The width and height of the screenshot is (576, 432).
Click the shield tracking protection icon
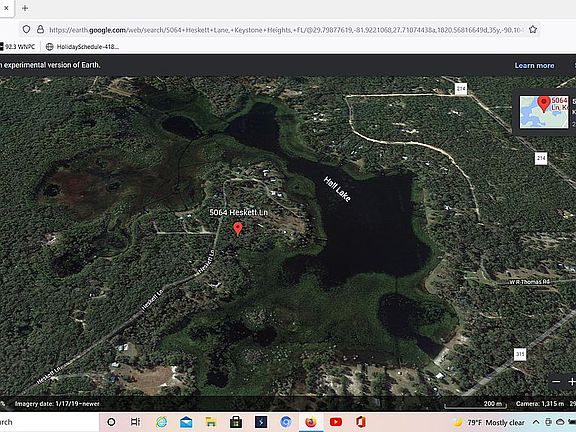tap(26, 29)
